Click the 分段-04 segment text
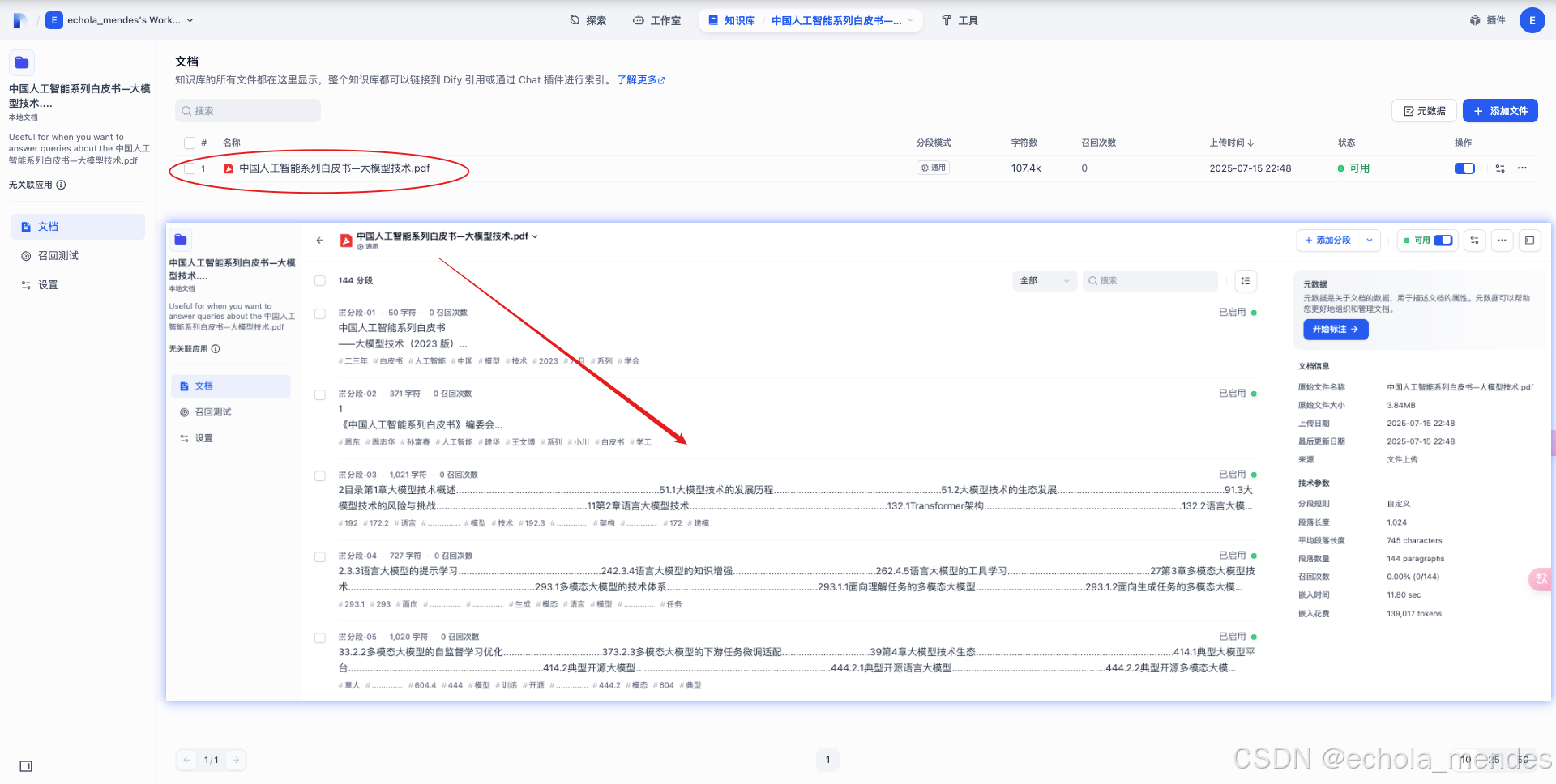 click(796, 579)
